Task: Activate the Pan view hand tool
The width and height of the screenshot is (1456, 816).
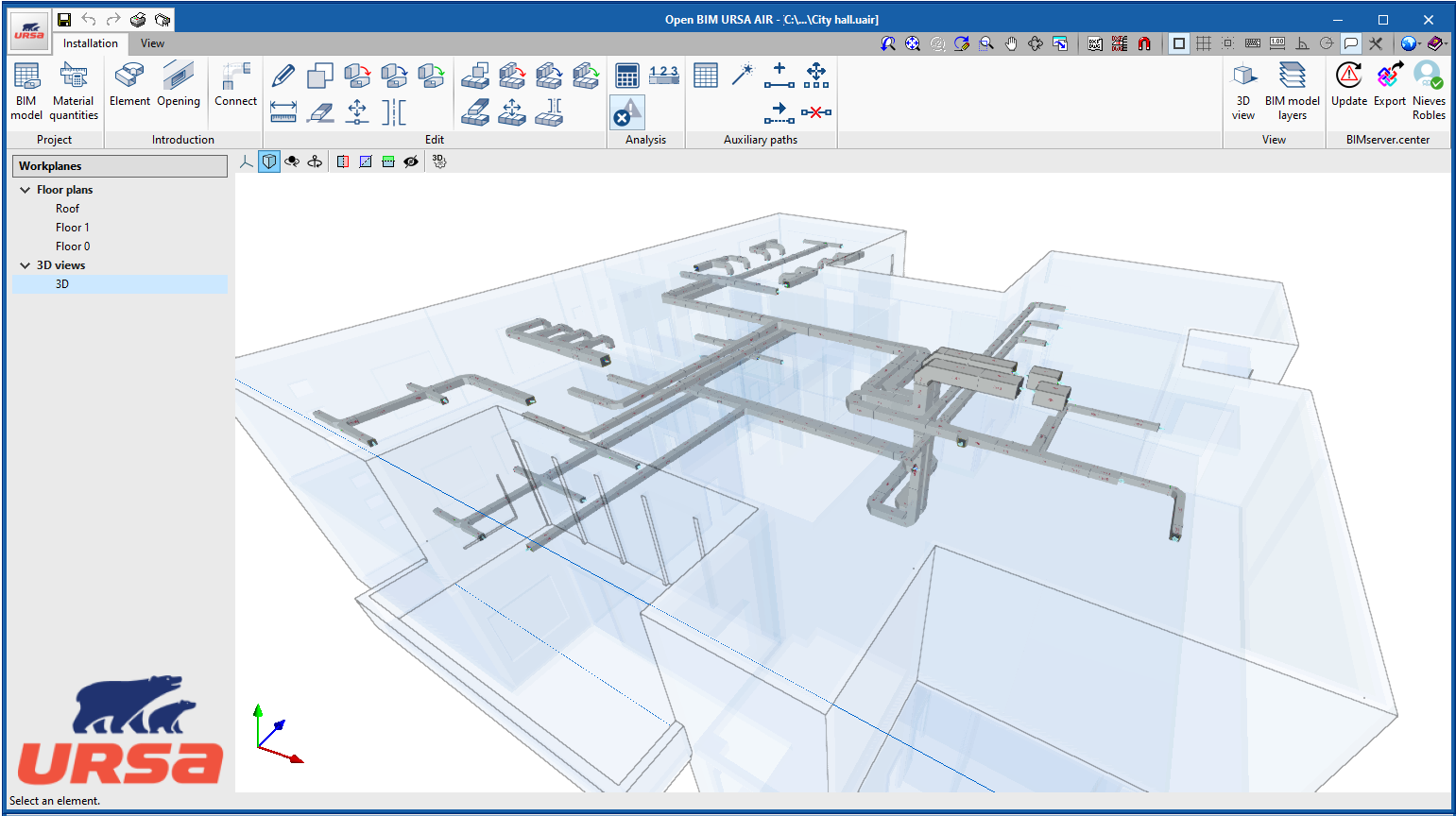Action: [1010, 43]
